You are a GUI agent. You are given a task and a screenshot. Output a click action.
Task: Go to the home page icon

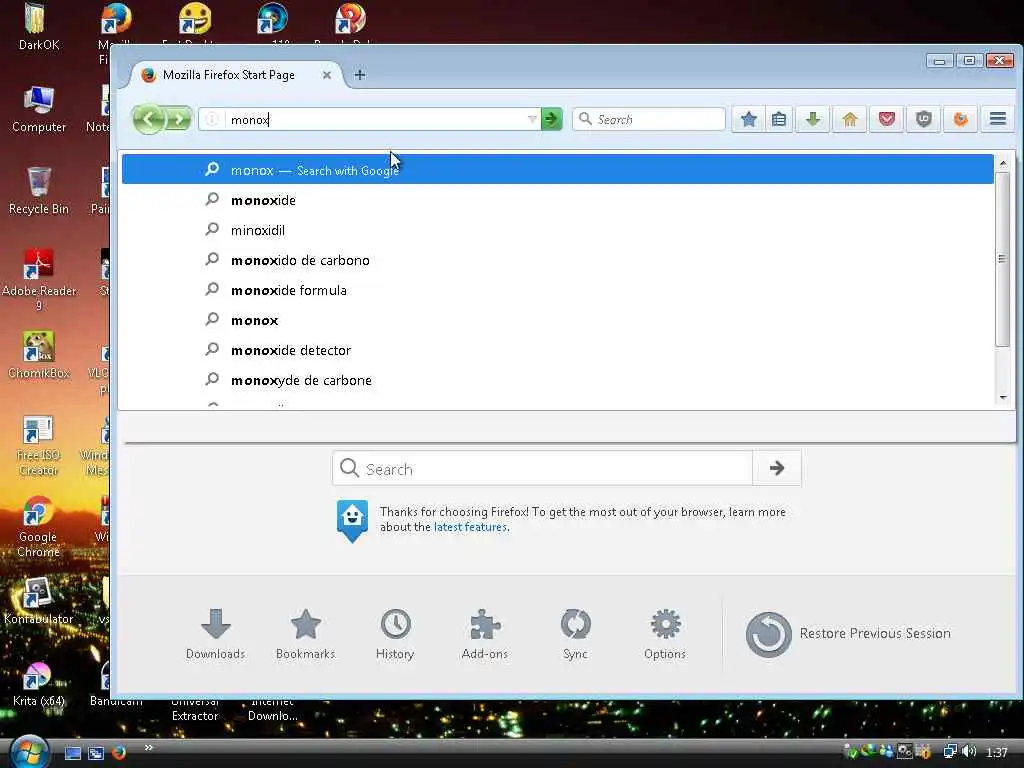tap(849, 119)
